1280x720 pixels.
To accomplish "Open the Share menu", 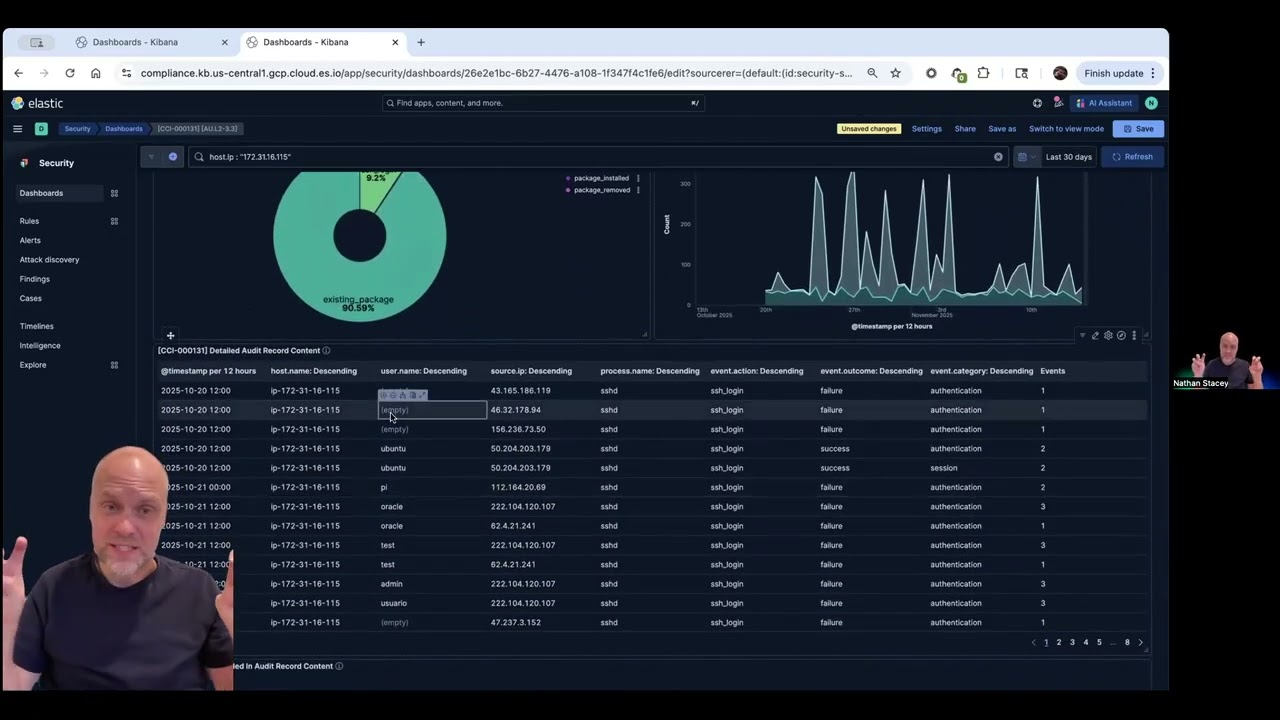I will 965,129.
